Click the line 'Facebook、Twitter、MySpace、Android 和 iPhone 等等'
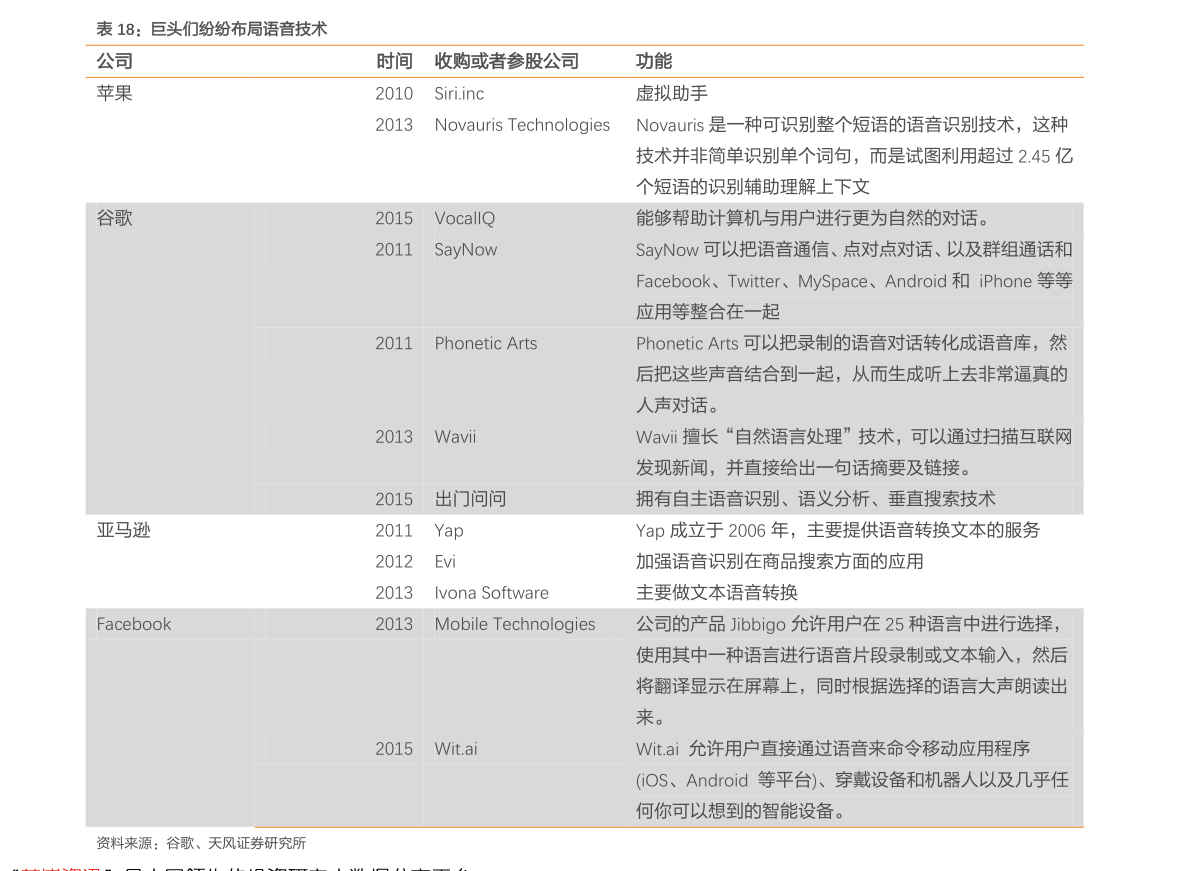Image resolution: width=1191 pixels, height=871 pixels. (854, 281)
